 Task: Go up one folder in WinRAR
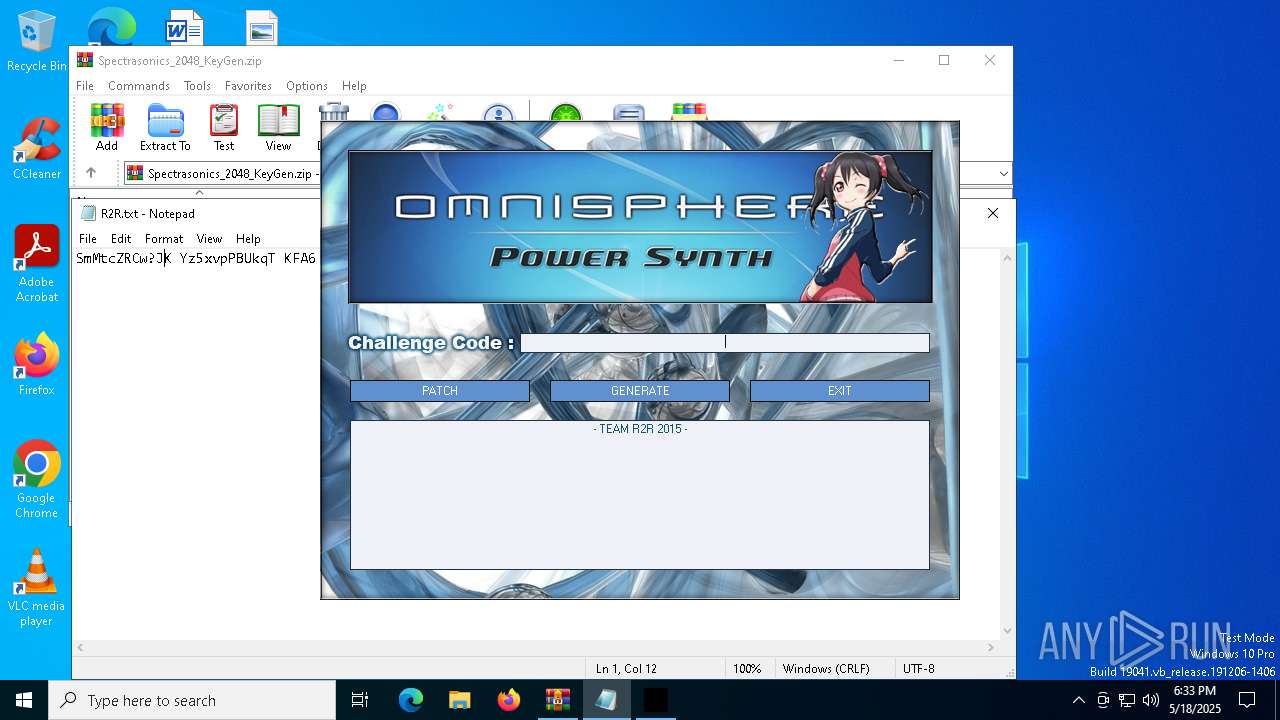(x=91, y=173)
